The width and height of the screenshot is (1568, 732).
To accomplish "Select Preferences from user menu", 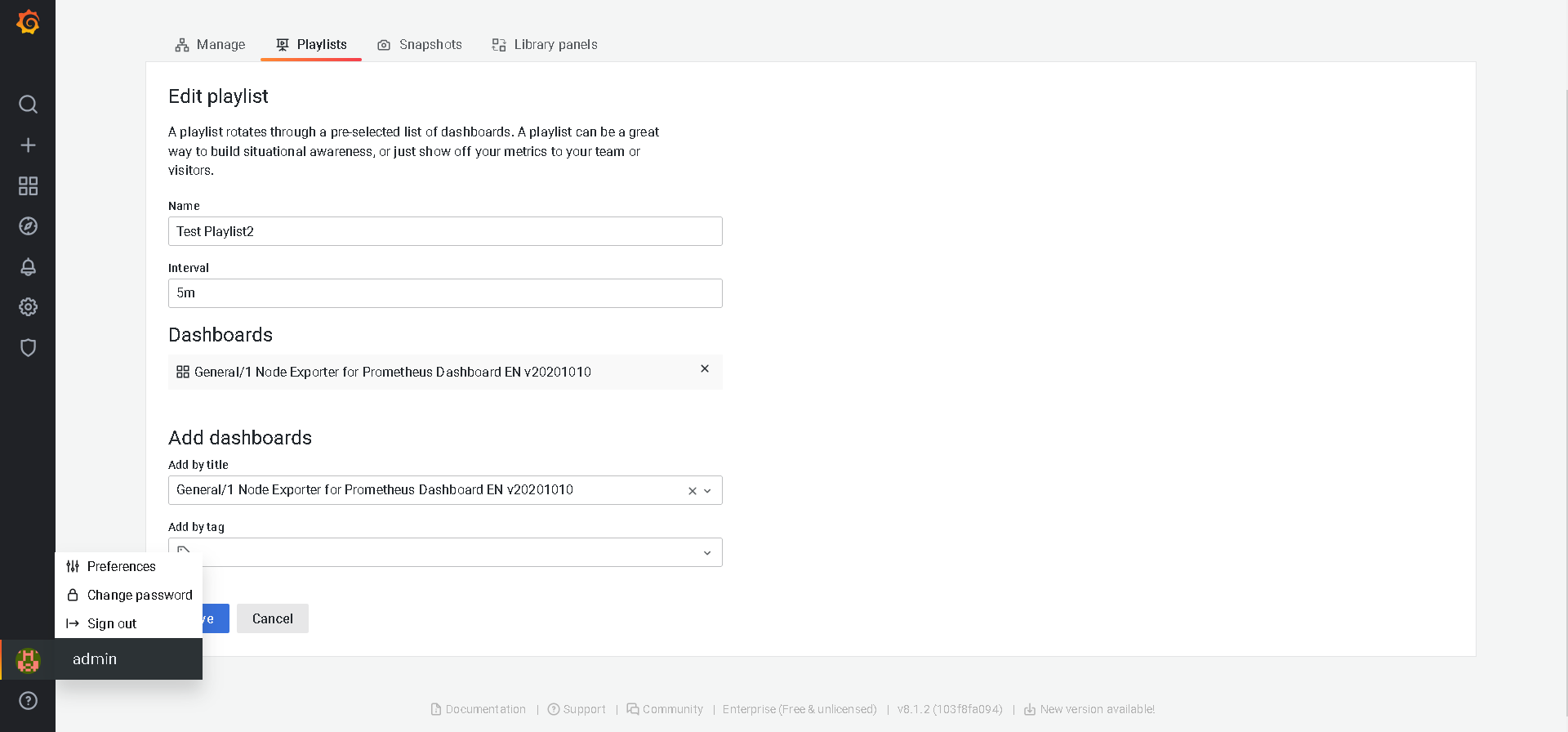I will [121, 566].
